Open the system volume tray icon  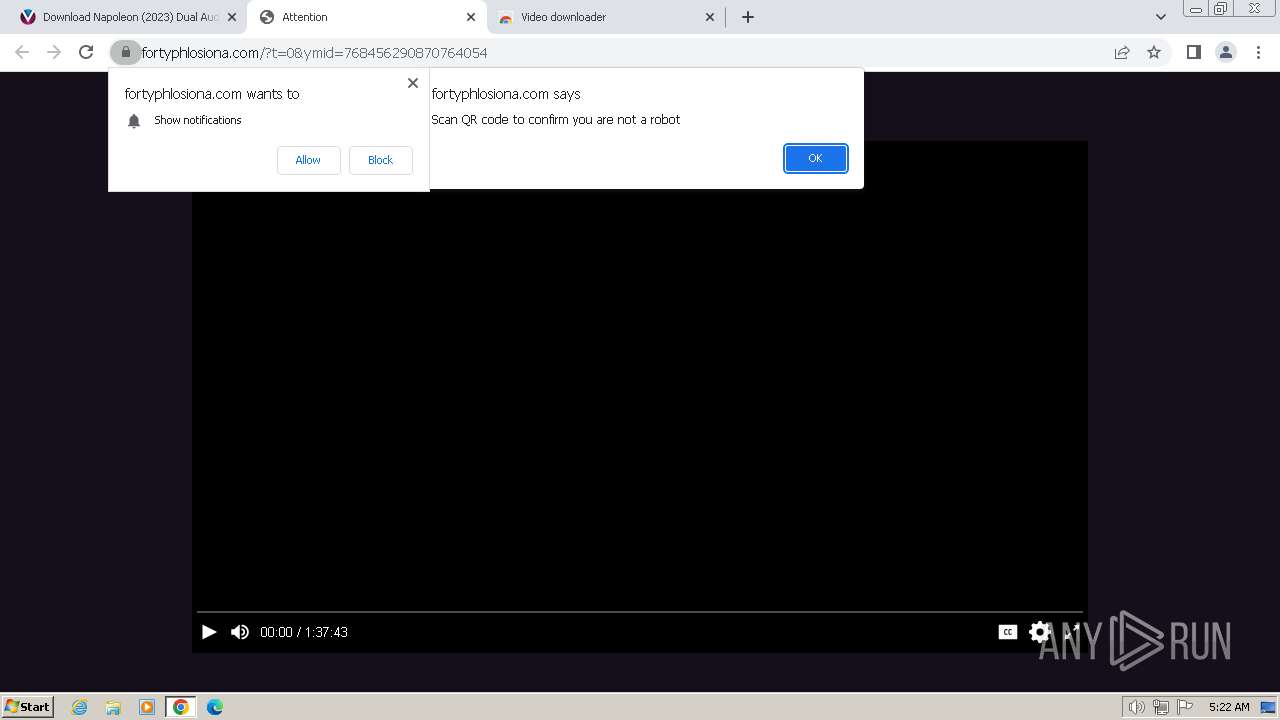[x=1136, y=707]
